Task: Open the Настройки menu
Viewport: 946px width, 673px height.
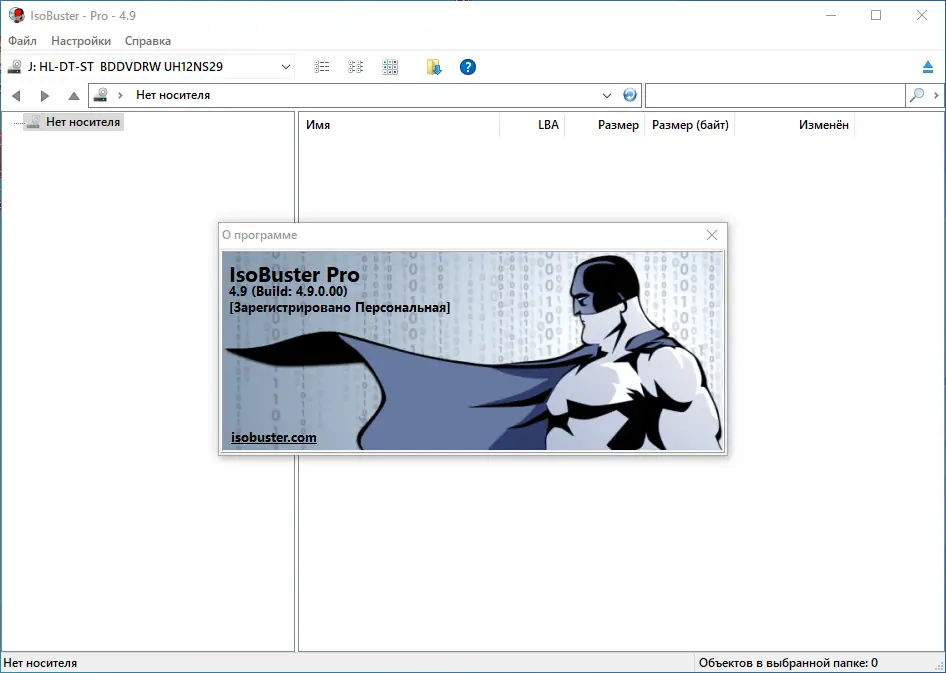Action: coord(81,41)
